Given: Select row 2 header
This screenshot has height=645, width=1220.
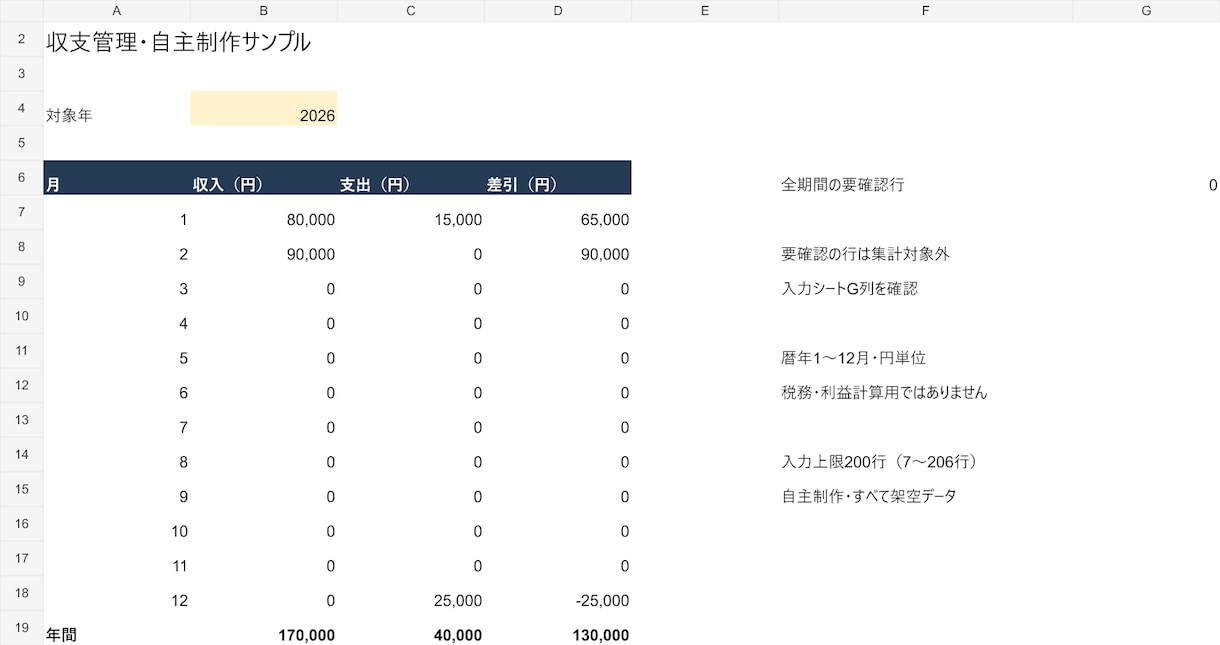Looking at the screenshot, I should click(21, 39).
